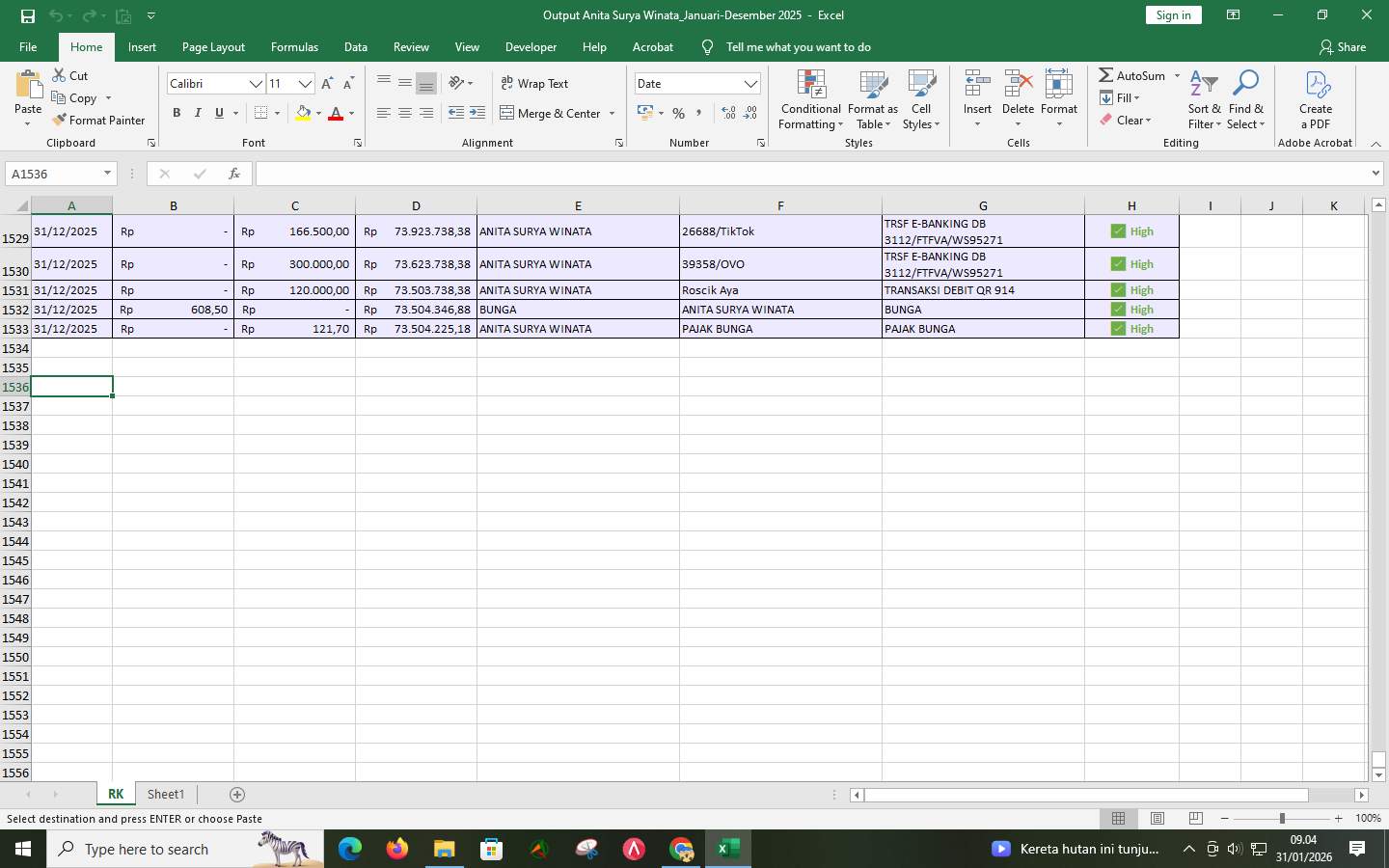
Task: Open the Sheet1 worksheet tab
Action: pyautogui.click(x=165, y=794)
